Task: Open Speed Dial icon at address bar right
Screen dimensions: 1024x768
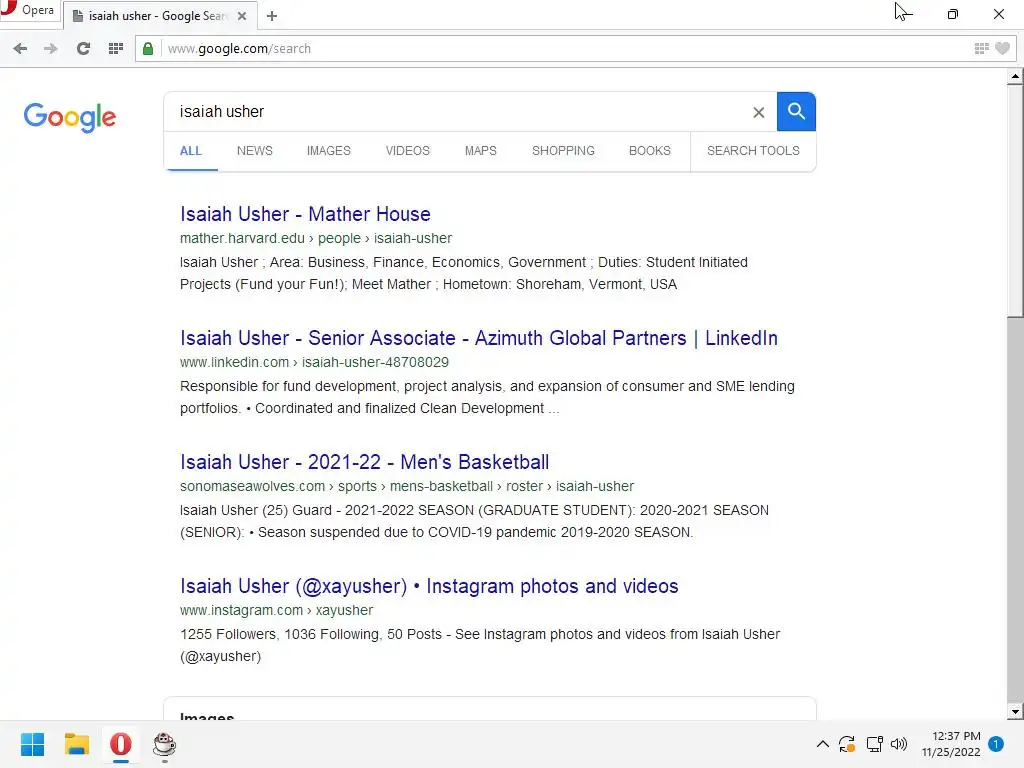Action: click(x=982, y=48)
